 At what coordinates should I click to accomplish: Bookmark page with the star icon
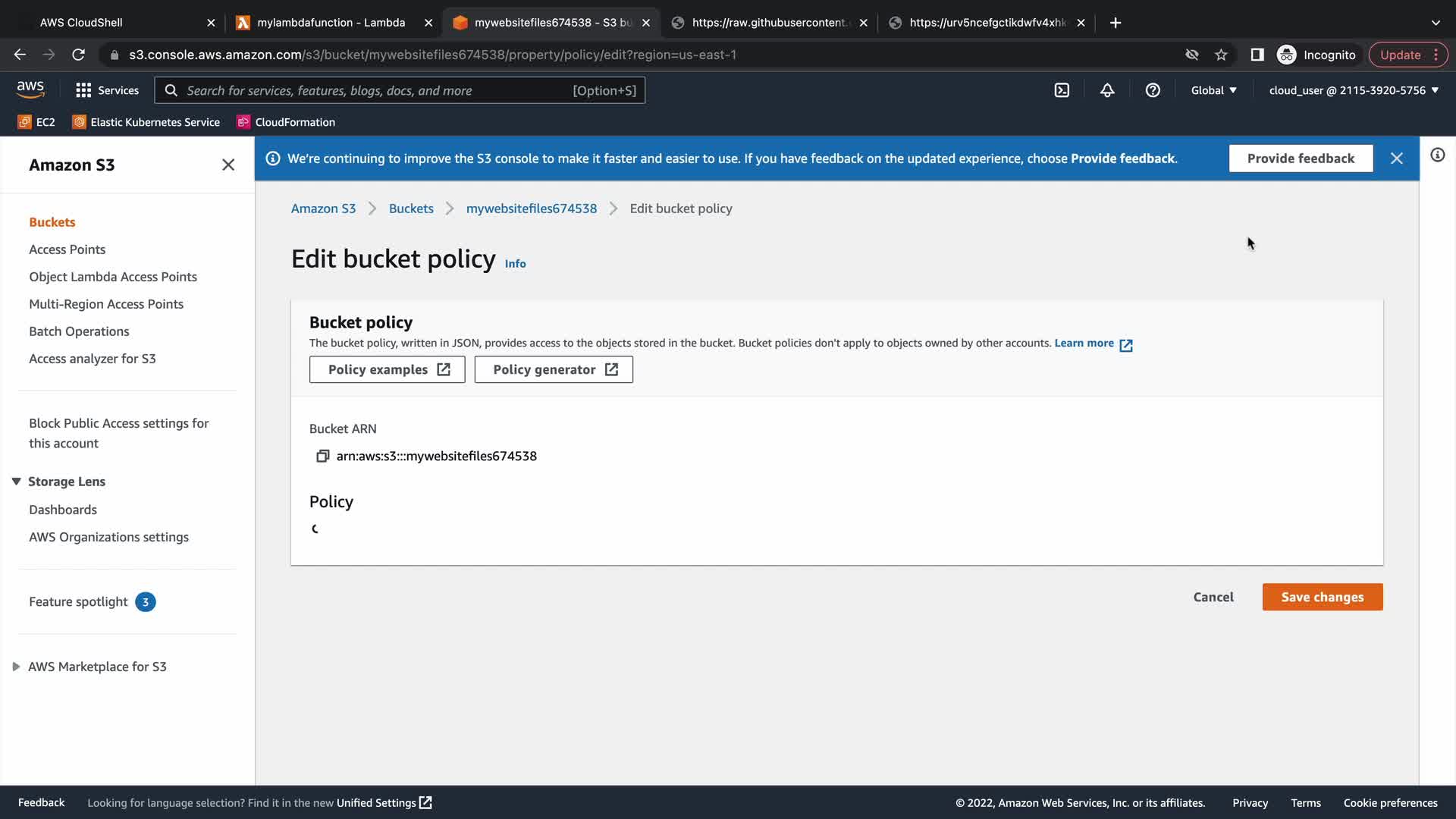pos(1221,55)
